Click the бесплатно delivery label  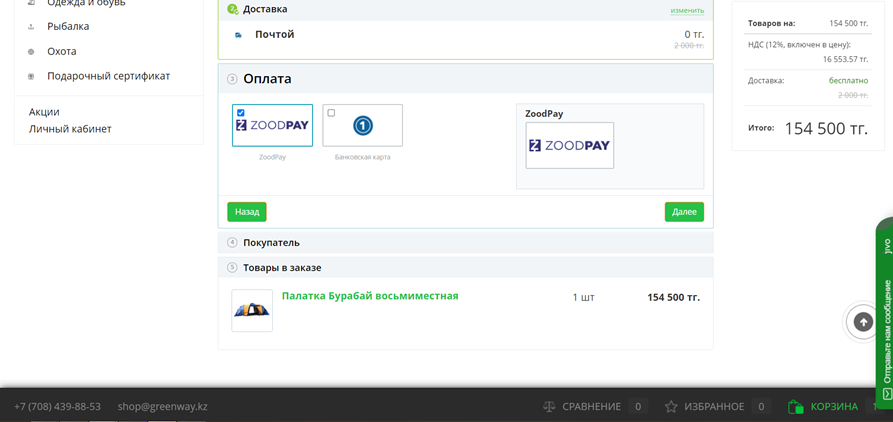click(x=849, y=80)
